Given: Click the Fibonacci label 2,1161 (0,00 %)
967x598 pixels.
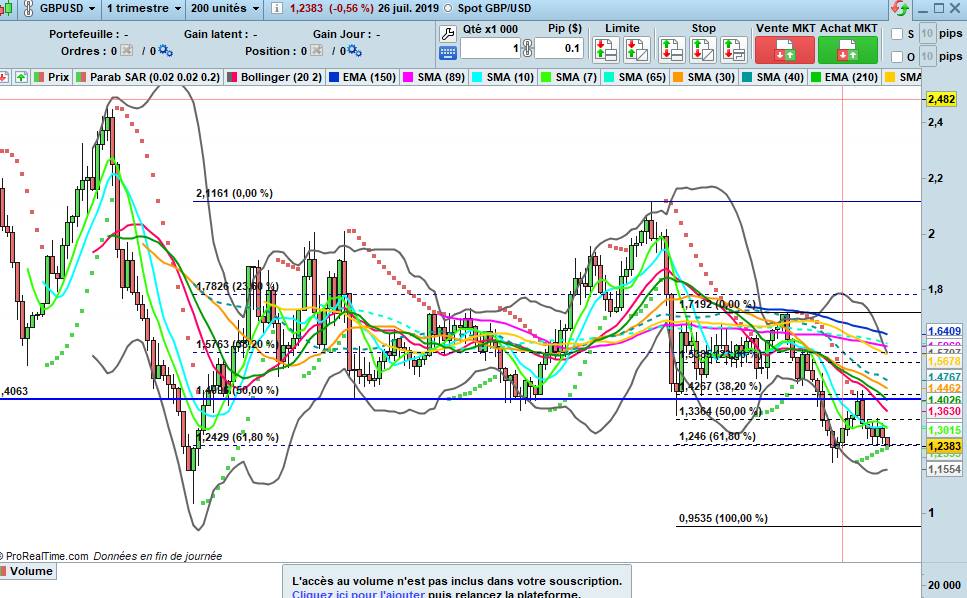Looking at the screenshot, I should [234, 194].
